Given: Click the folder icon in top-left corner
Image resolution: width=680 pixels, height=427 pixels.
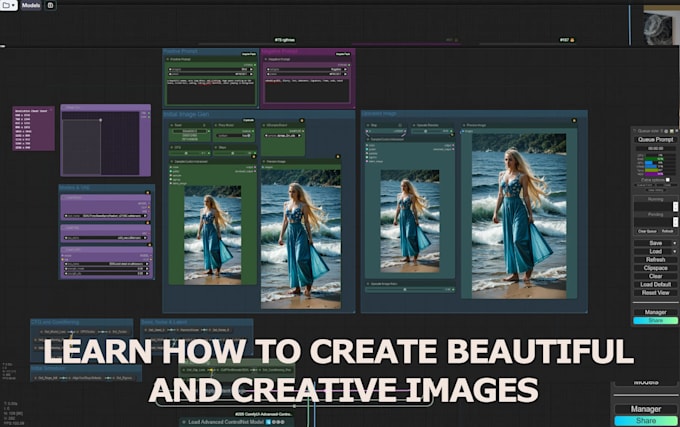Looking at the screenshot, I should (x=7, y=5).
